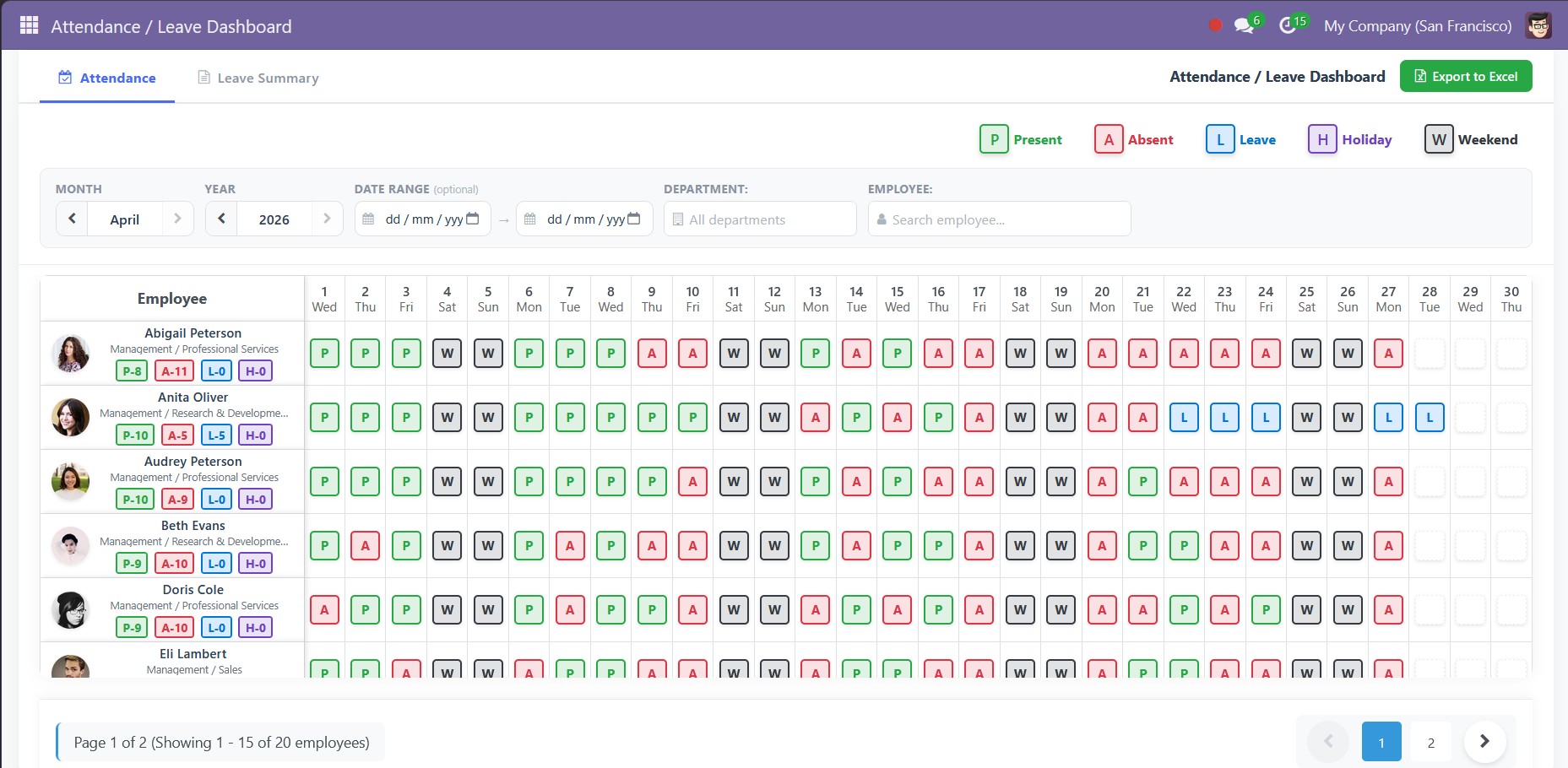Go to next month with right chevron

coord(177,219)
